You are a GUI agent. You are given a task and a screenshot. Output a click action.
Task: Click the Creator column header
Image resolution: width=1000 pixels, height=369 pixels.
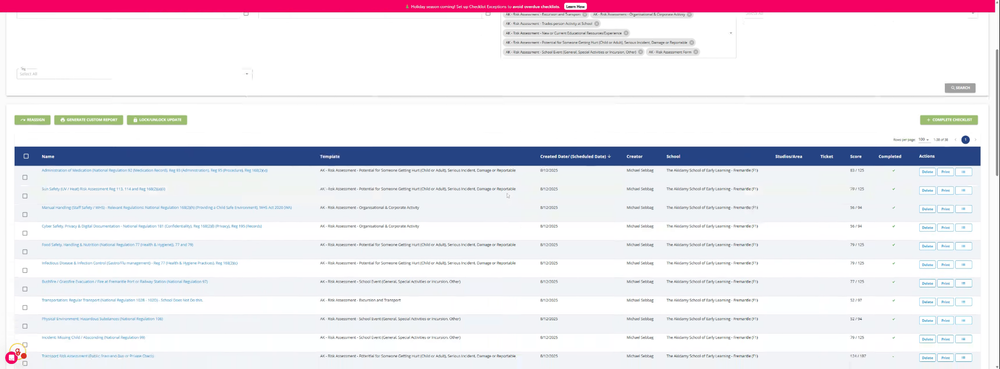click(635, 156)
